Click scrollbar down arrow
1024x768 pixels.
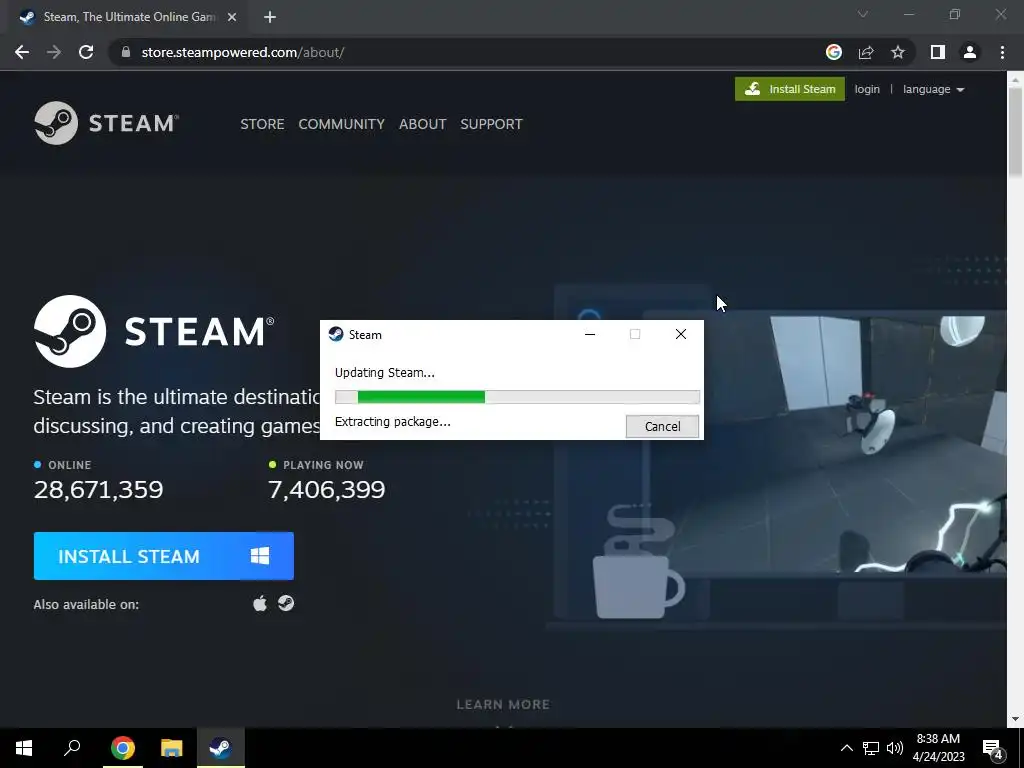[x=1015, y=719]
